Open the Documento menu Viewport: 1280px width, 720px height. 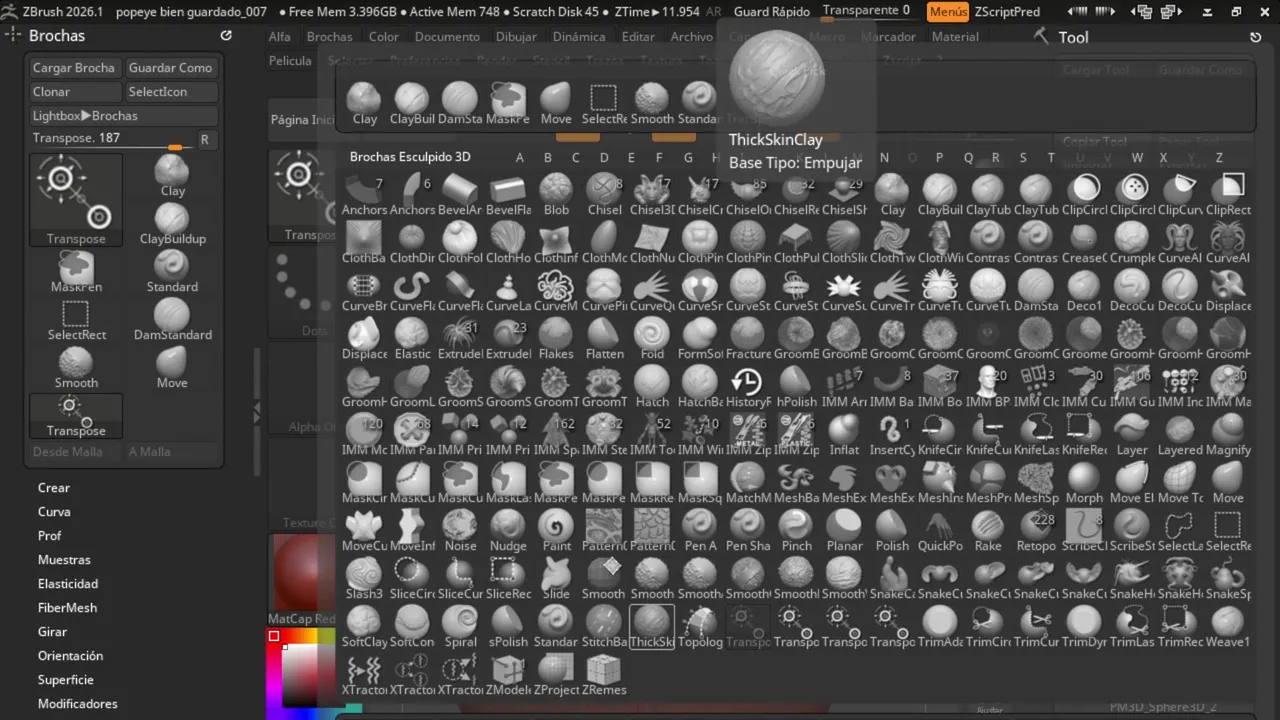[x=447, y=36]
